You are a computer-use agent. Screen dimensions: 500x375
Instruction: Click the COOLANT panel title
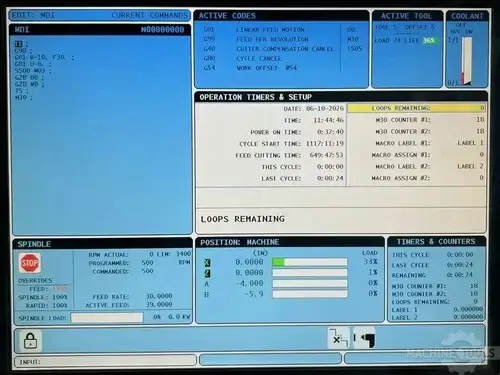pyautogui.click(x=467, y=16)
